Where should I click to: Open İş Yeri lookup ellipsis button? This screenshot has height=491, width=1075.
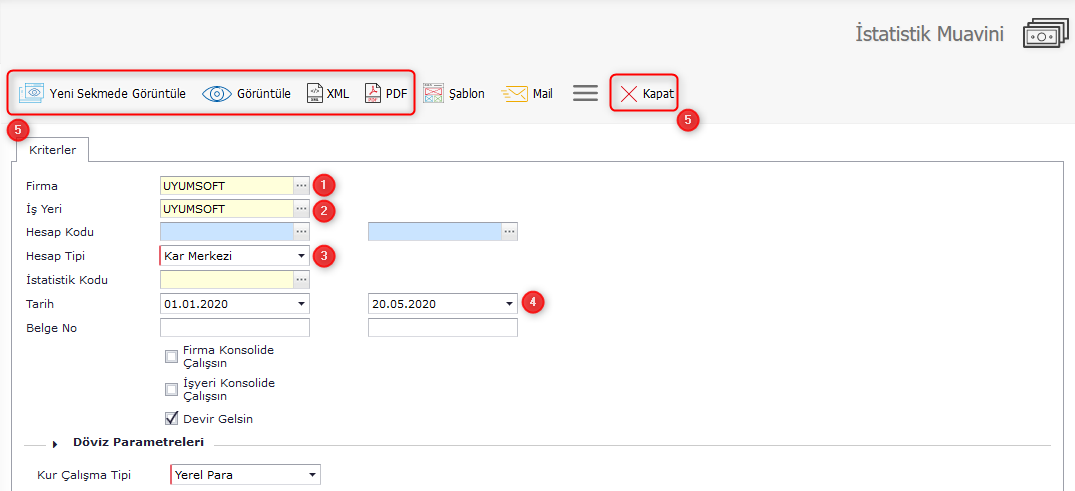(x=301, y=208)
